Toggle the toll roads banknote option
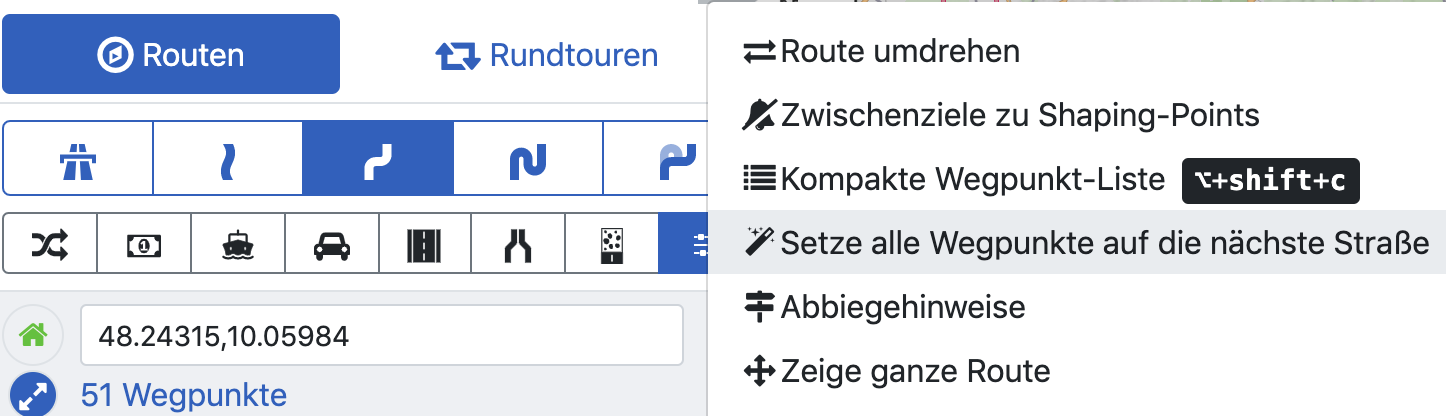The image size is (1446, 416). 144,243
